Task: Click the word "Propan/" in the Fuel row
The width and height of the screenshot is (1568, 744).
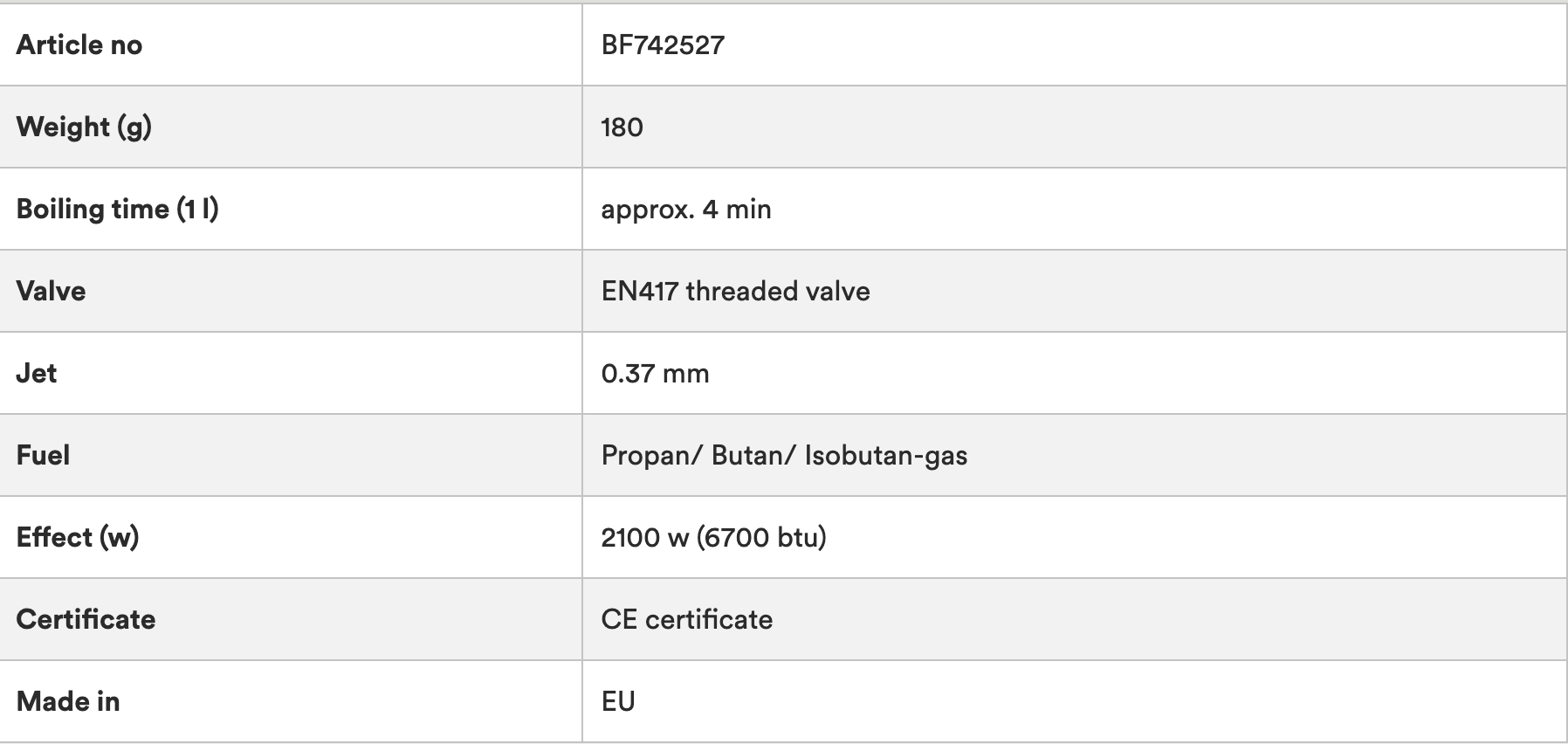Action: [x=650, y=456]
